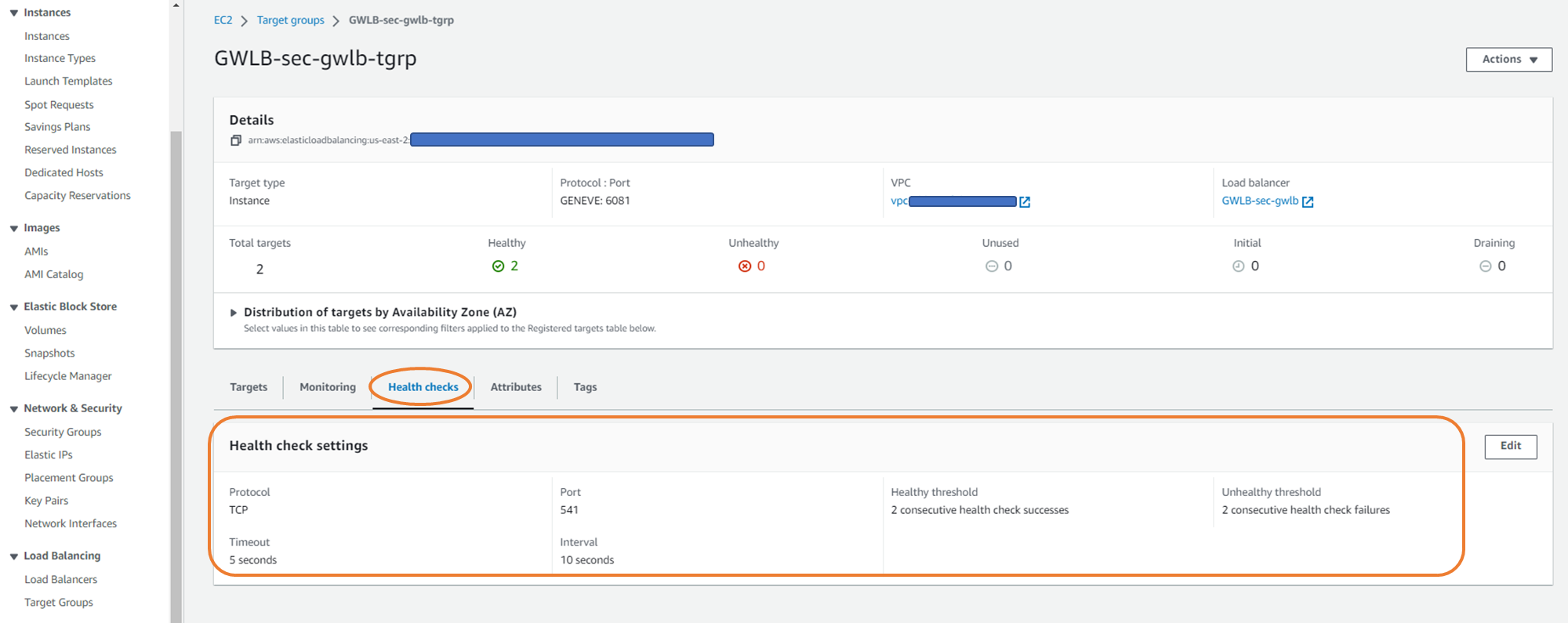Collapse the Elastic Block Store section
Viewport: 1568px width, 623px height.
[x=14, y=307]
